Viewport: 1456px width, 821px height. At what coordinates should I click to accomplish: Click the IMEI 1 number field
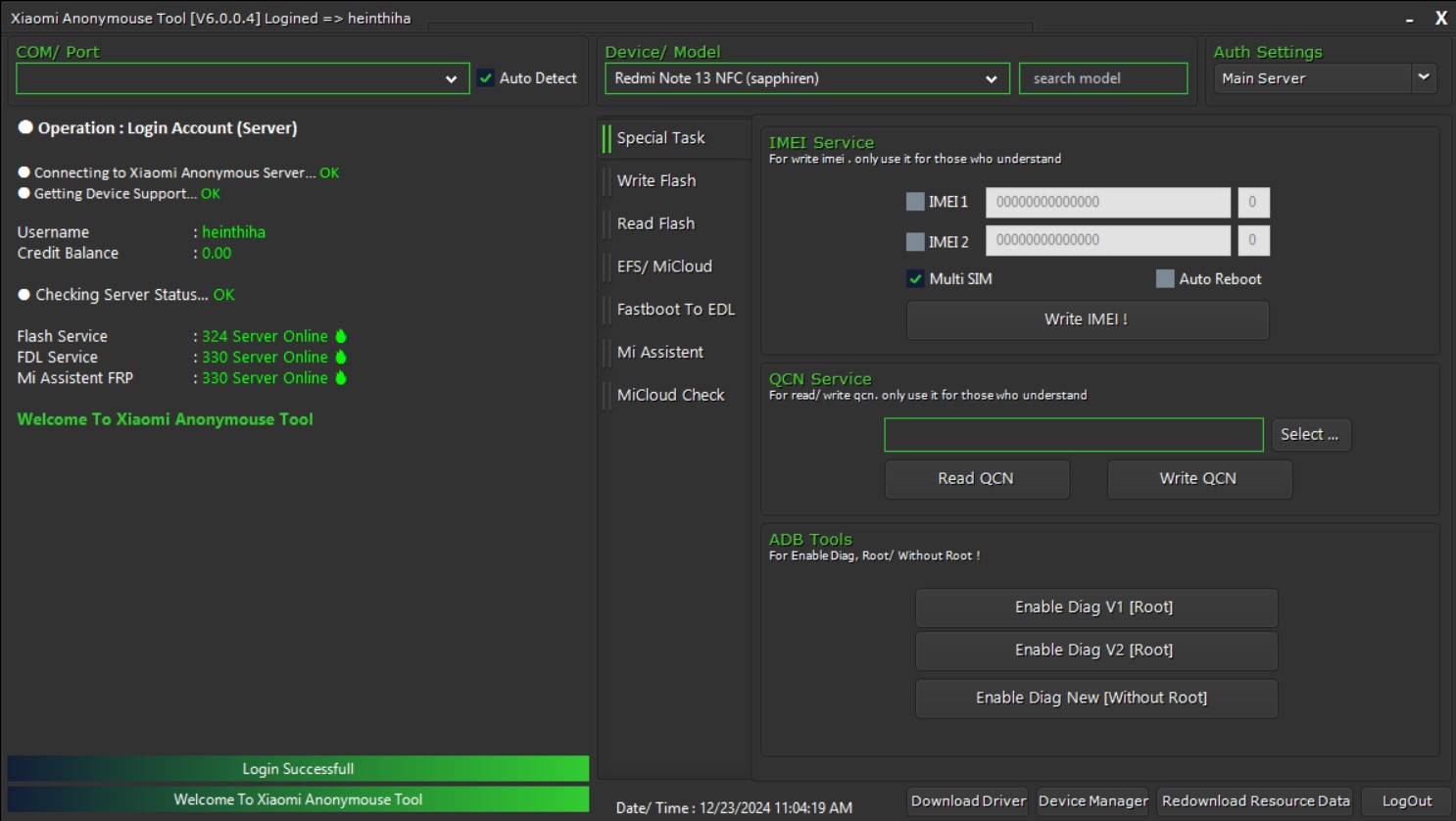click(1108, 202)
